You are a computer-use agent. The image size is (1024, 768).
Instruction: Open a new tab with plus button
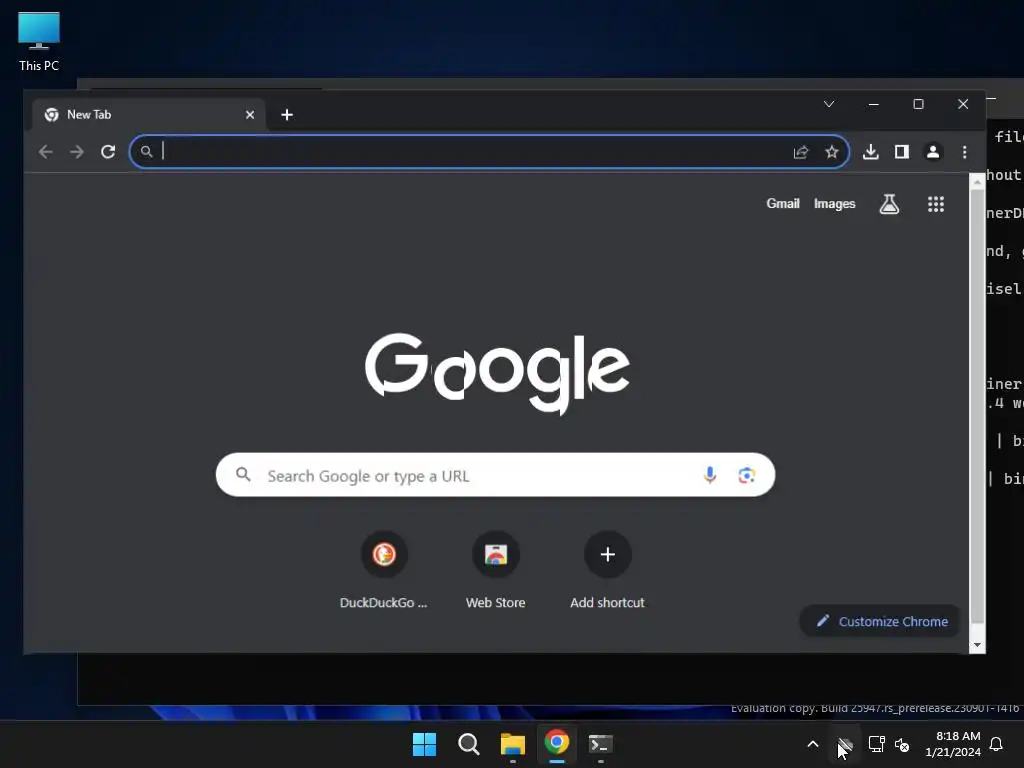point(287,115)
